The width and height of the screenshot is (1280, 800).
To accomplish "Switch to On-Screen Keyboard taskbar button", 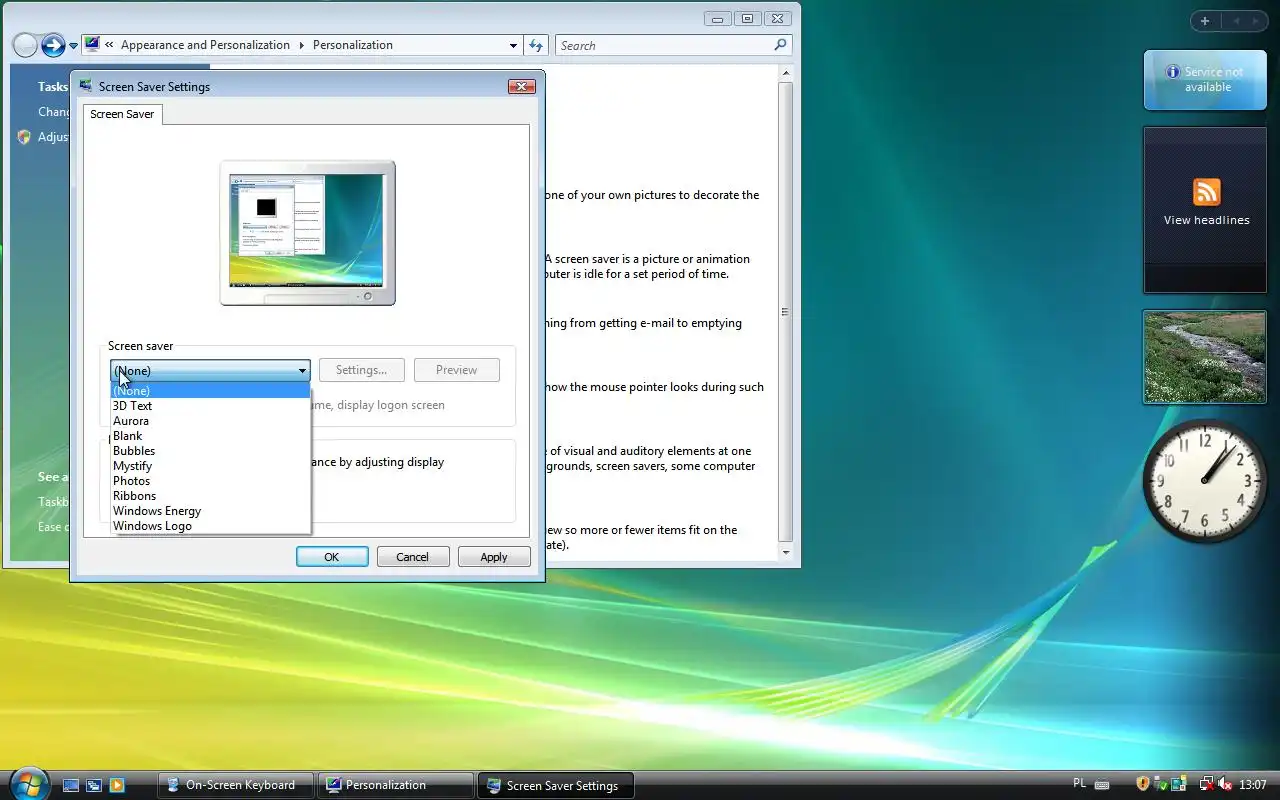I will click(x=236, y=785).
